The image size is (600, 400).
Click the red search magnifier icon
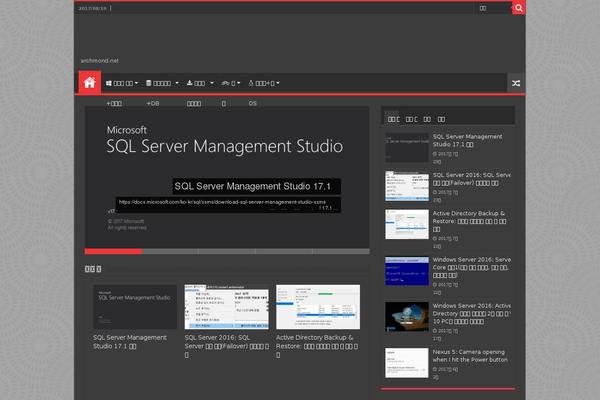pyautogui.click(x=518, y=8)
